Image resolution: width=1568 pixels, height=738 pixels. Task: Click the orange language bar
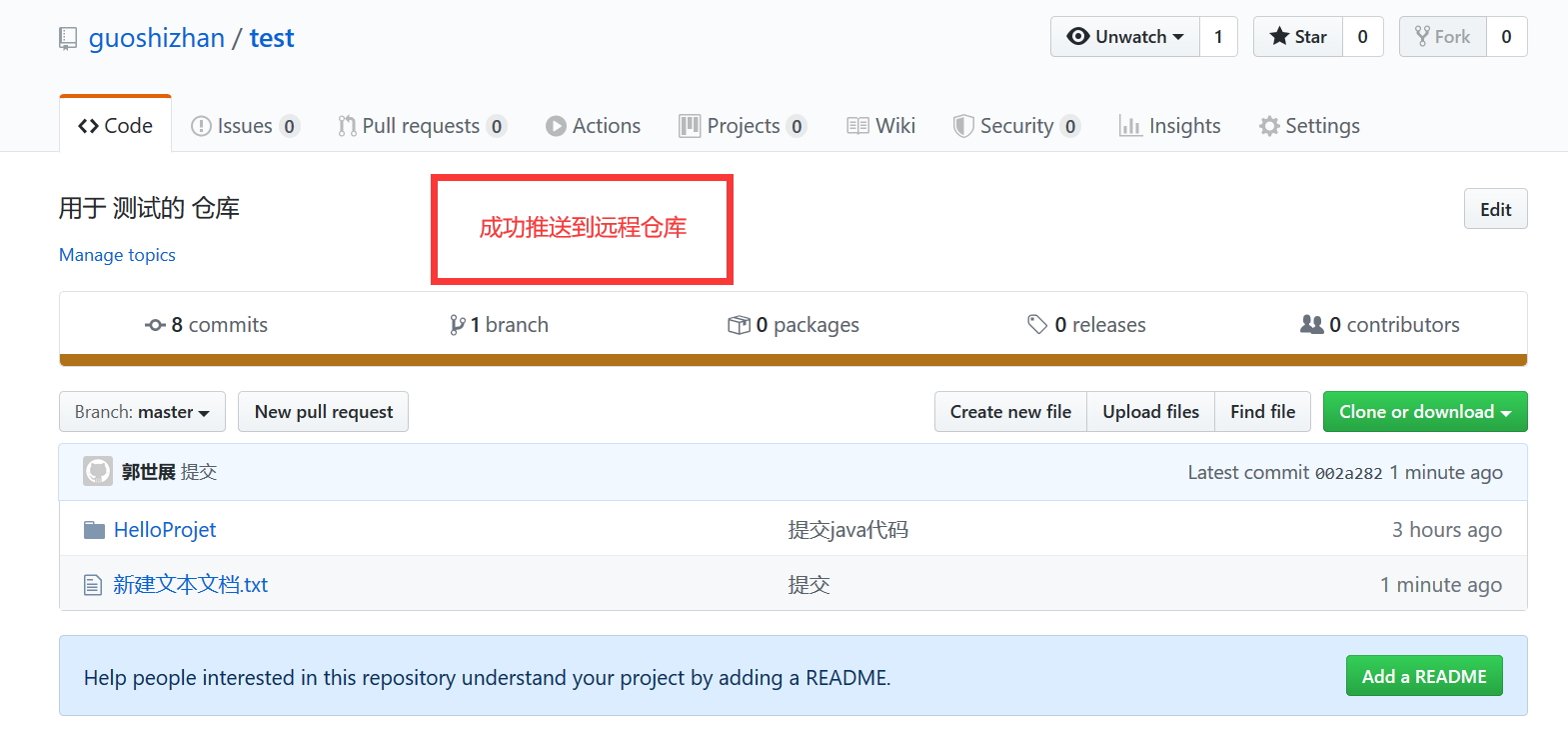(x=792, y=360)
